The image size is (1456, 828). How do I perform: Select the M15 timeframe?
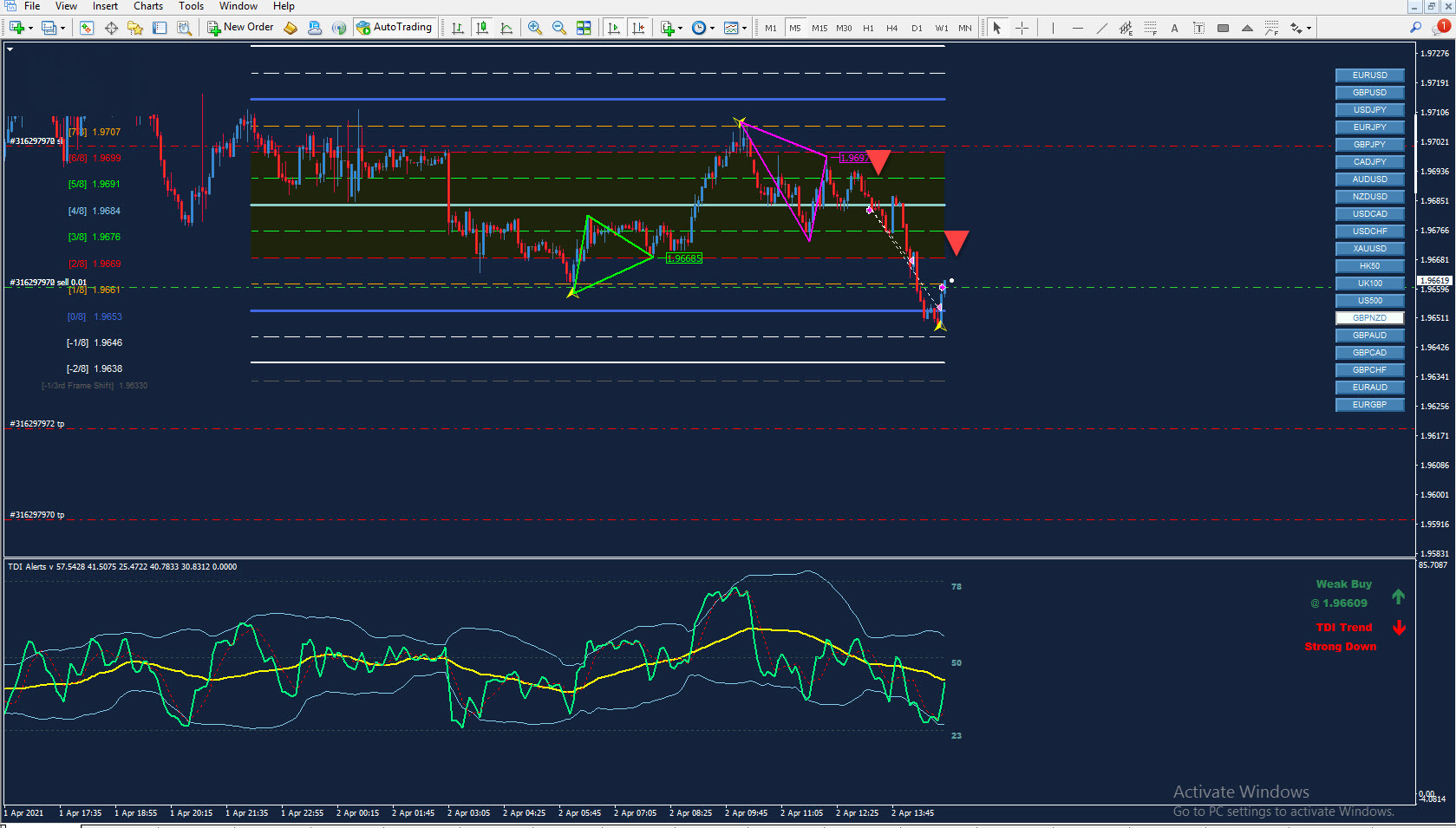click(819, 28)
